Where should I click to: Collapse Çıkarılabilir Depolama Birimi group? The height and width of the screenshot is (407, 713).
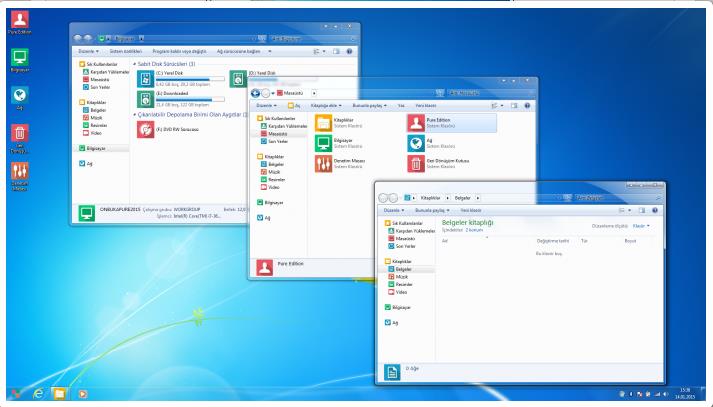[x=135, y=115]
